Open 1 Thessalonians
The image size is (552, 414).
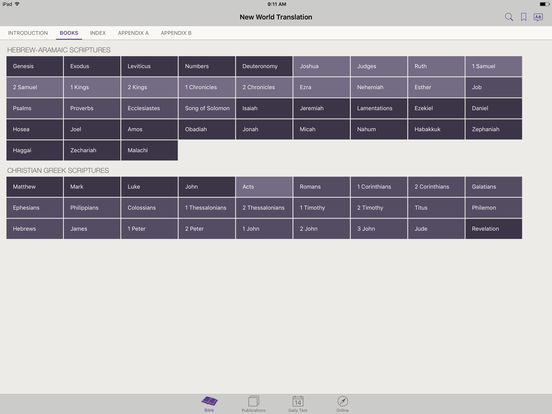[207, 208]
